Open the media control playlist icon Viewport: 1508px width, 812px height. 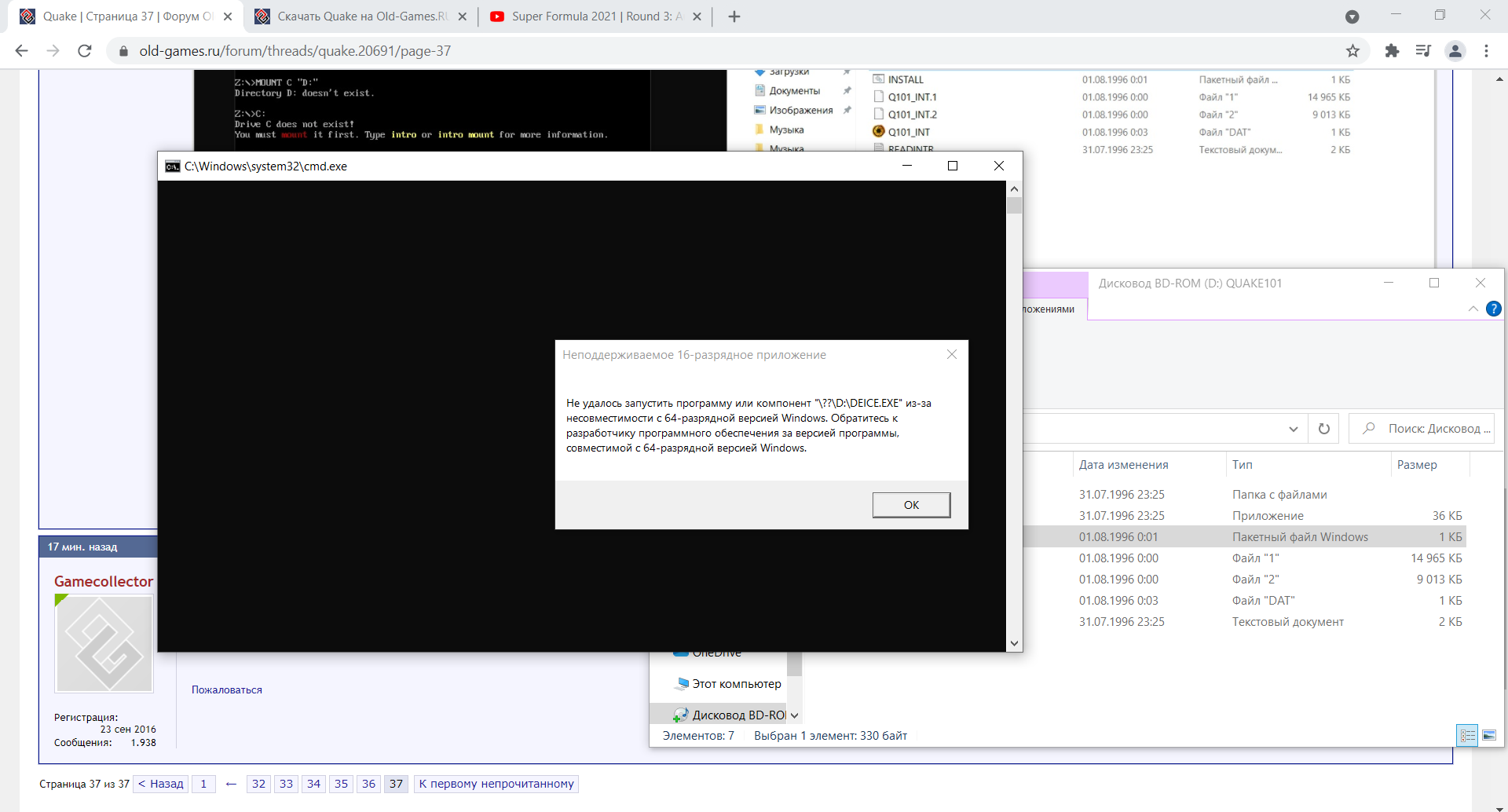pyautogui.click(x=1423, y=51)
